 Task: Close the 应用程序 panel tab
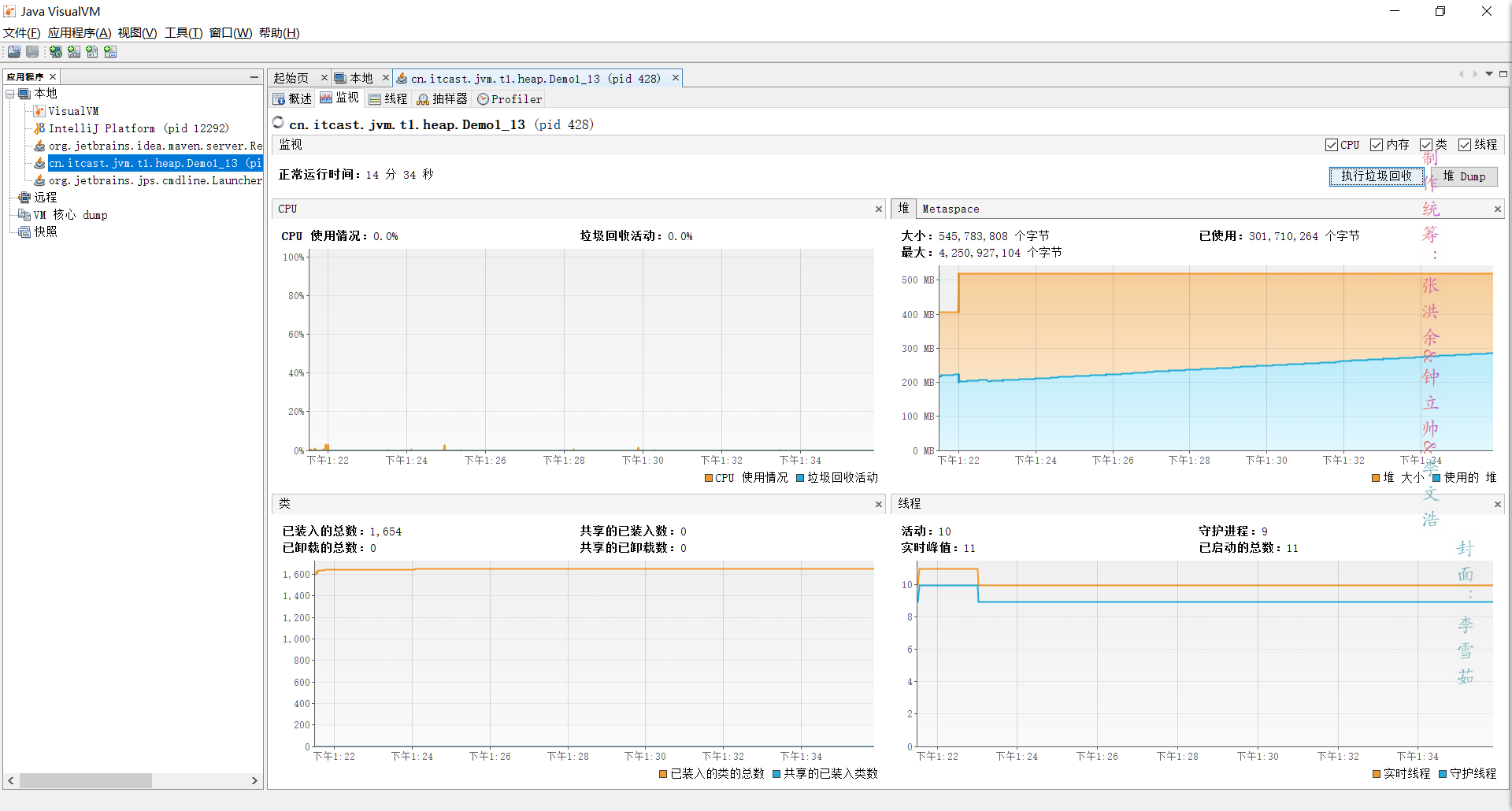(53, 76)
